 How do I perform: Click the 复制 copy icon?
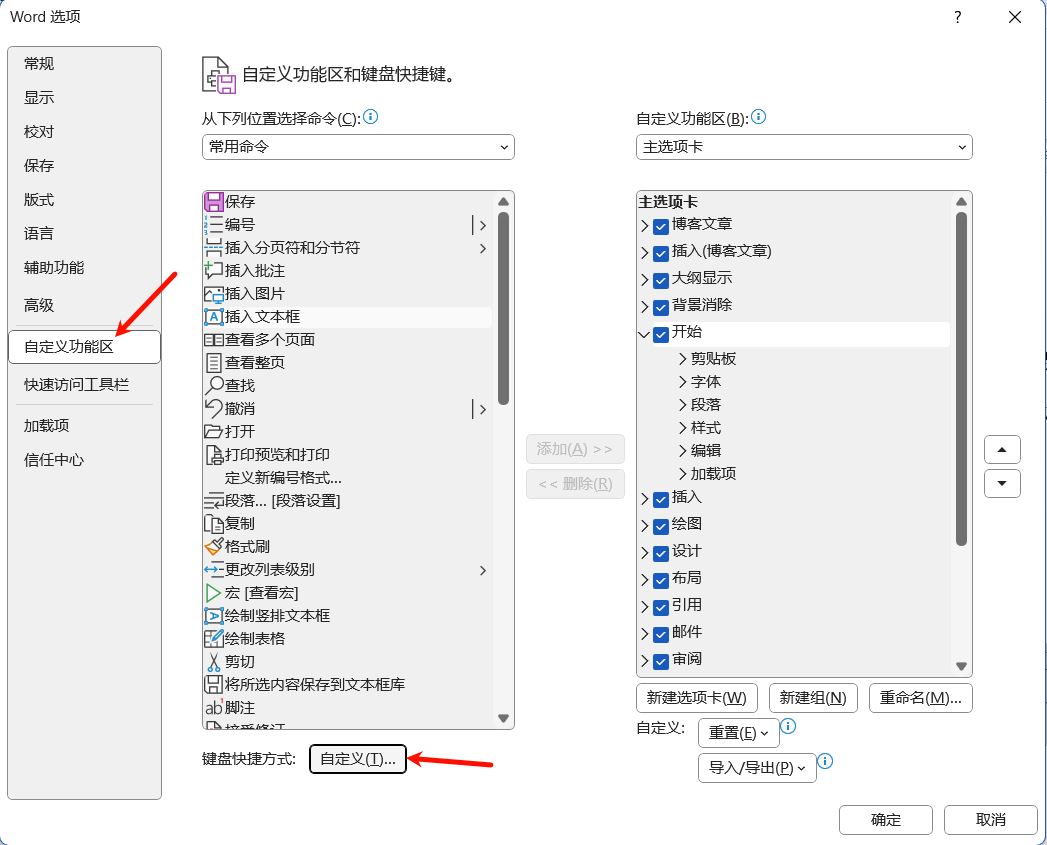point(213,524)
